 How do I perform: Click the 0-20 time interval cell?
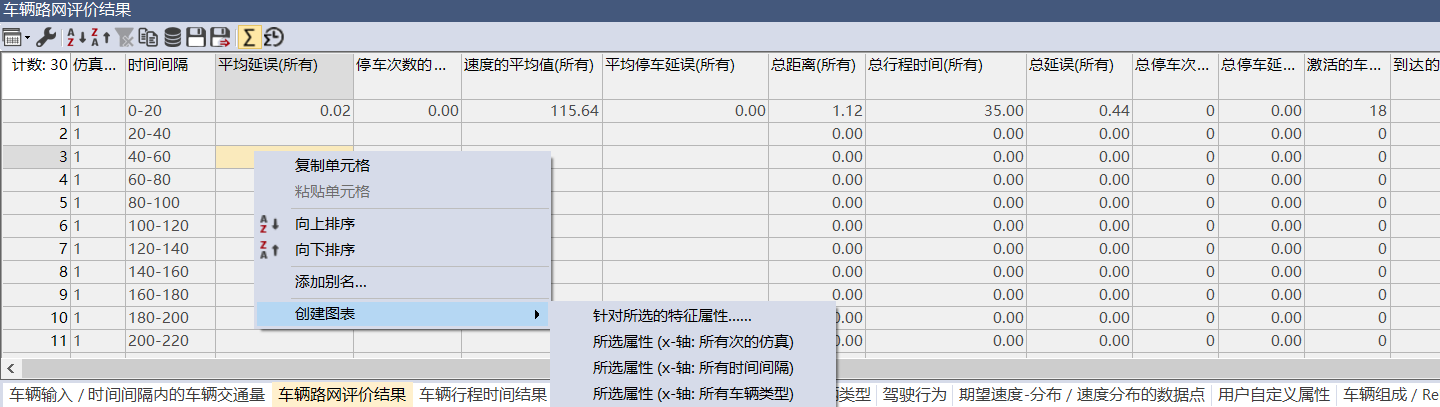point(170,111)
